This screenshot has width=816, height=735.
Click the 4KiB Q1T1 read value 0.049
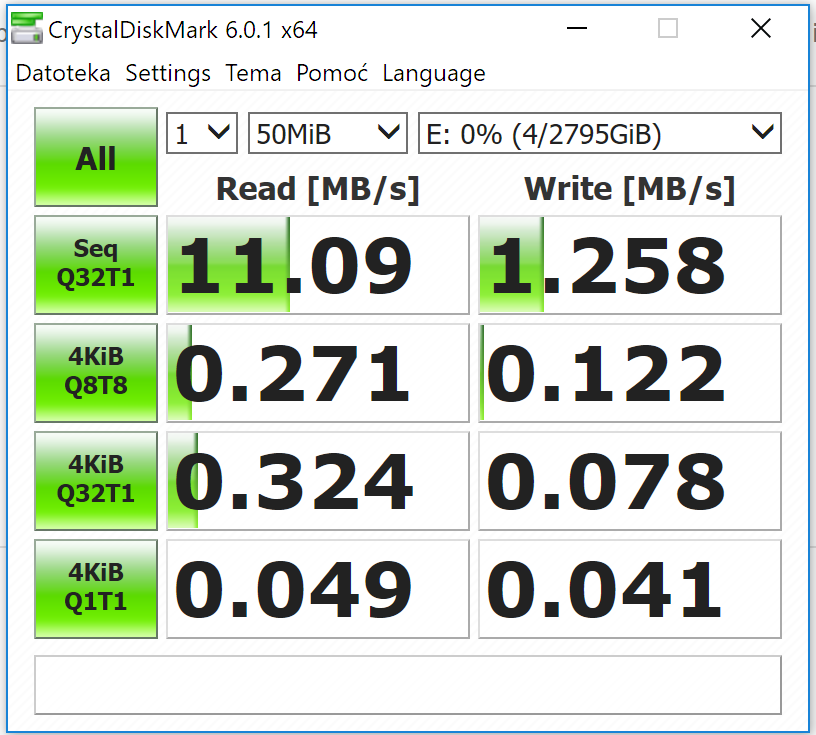317,588
